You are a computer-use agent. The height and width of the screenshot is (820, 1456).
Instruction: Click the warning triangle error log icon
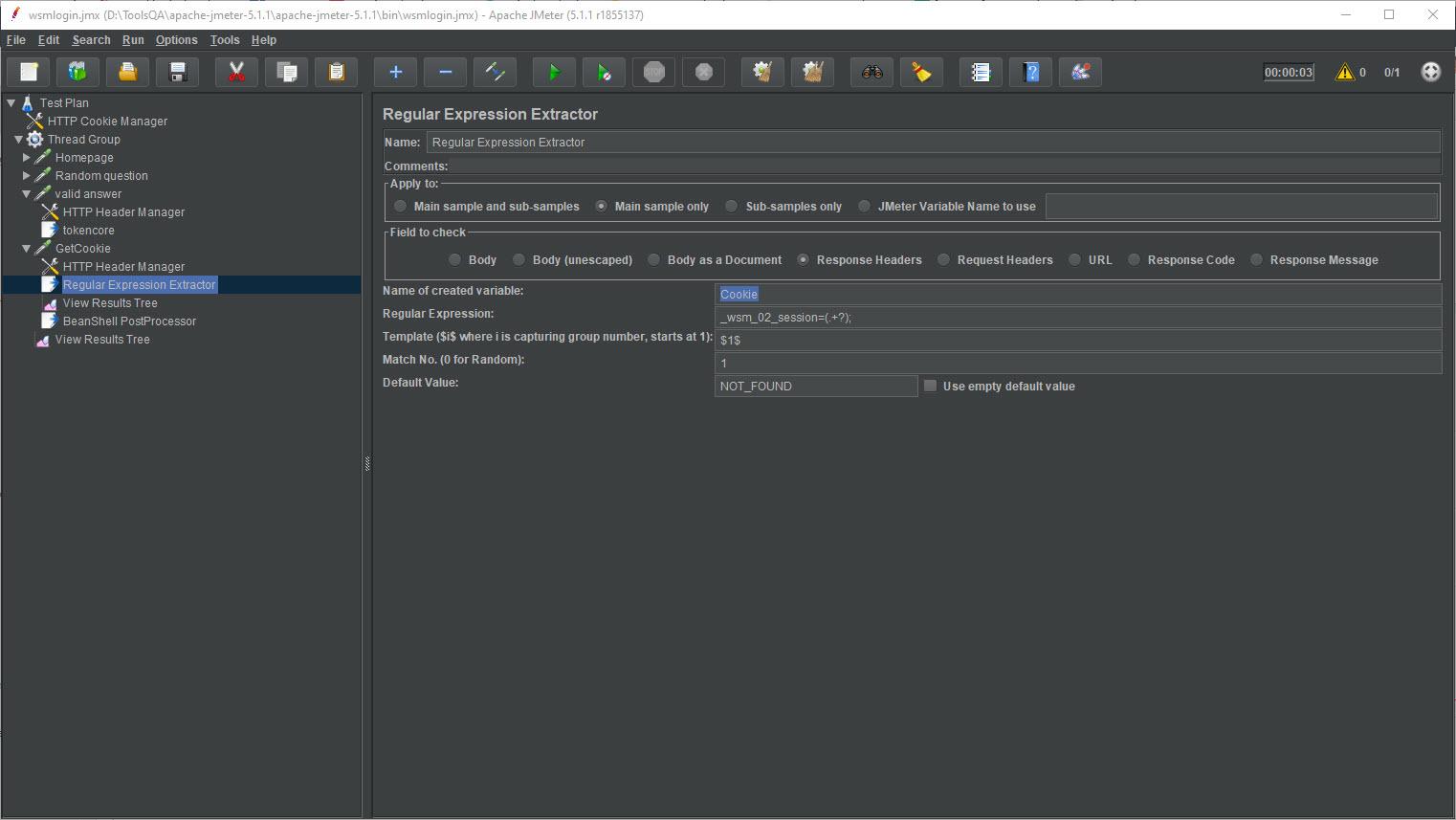tap(1345, 73)
